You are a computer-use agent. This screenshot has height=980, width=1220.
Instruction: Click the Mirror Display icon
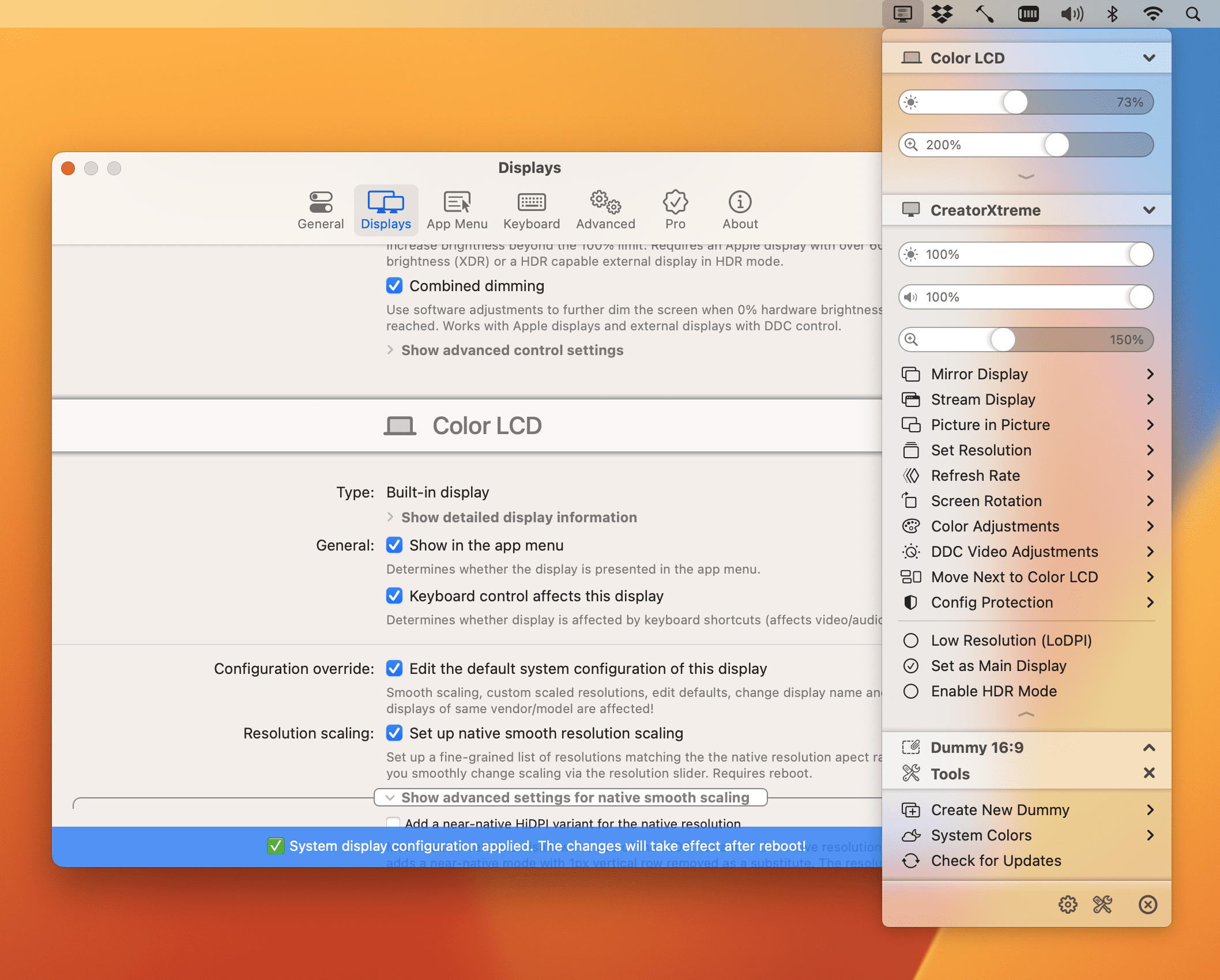coord(911,374)
